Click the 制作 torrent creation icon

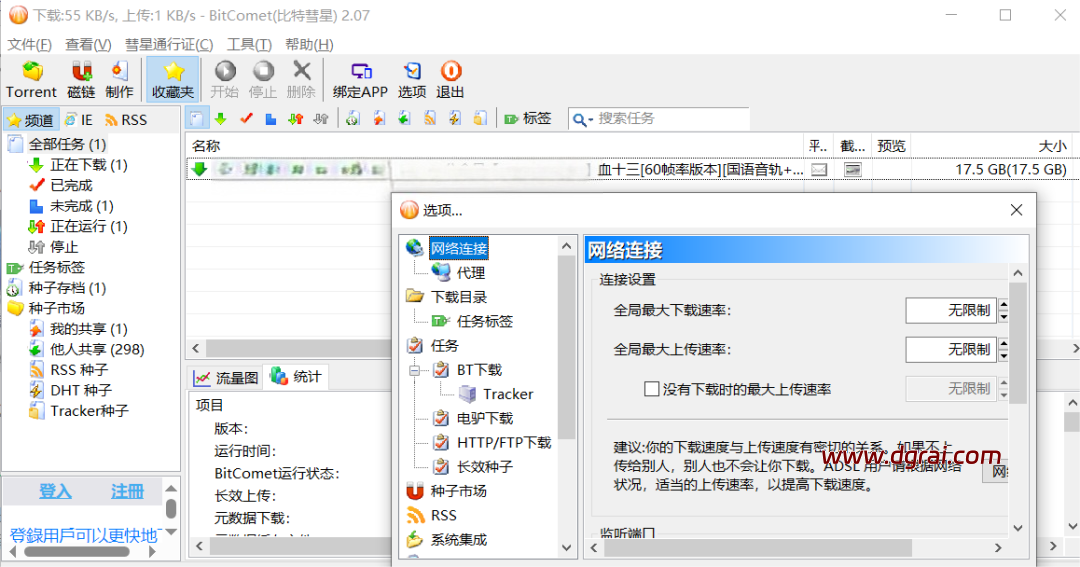tap(119, 79)
